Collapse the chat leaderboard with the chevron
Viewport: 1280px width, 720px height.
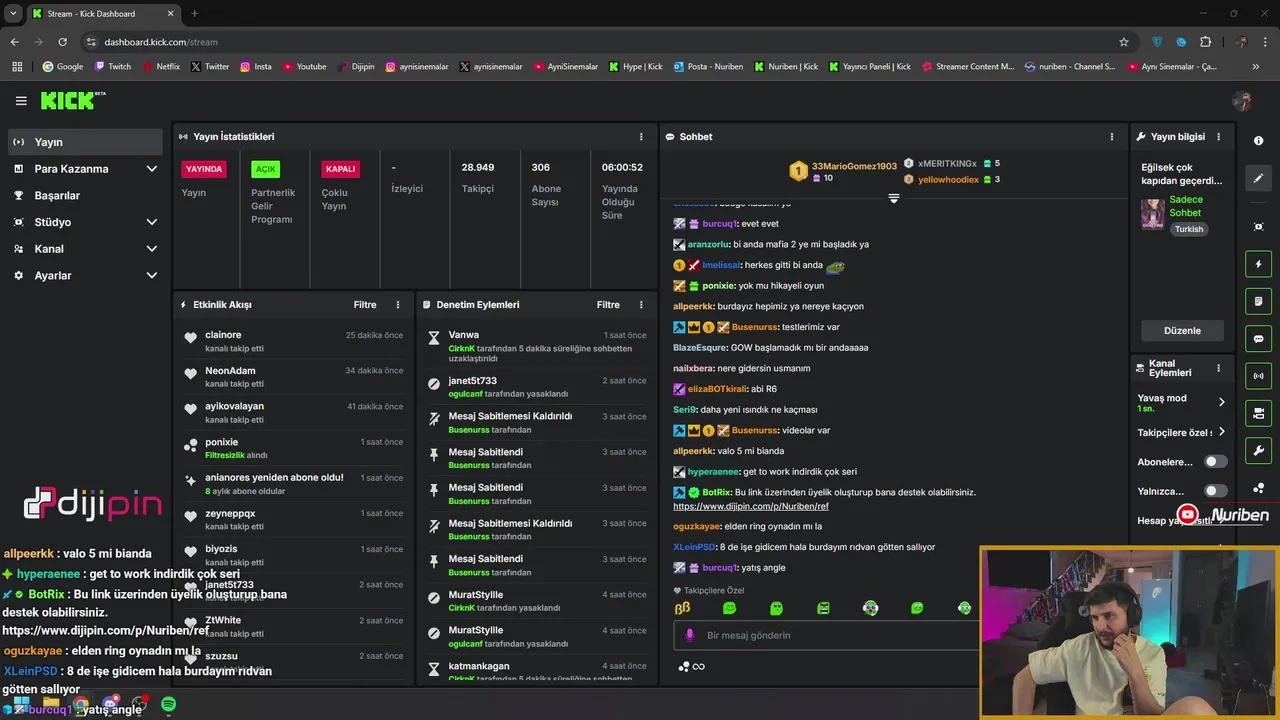click(x=894, y=199)
